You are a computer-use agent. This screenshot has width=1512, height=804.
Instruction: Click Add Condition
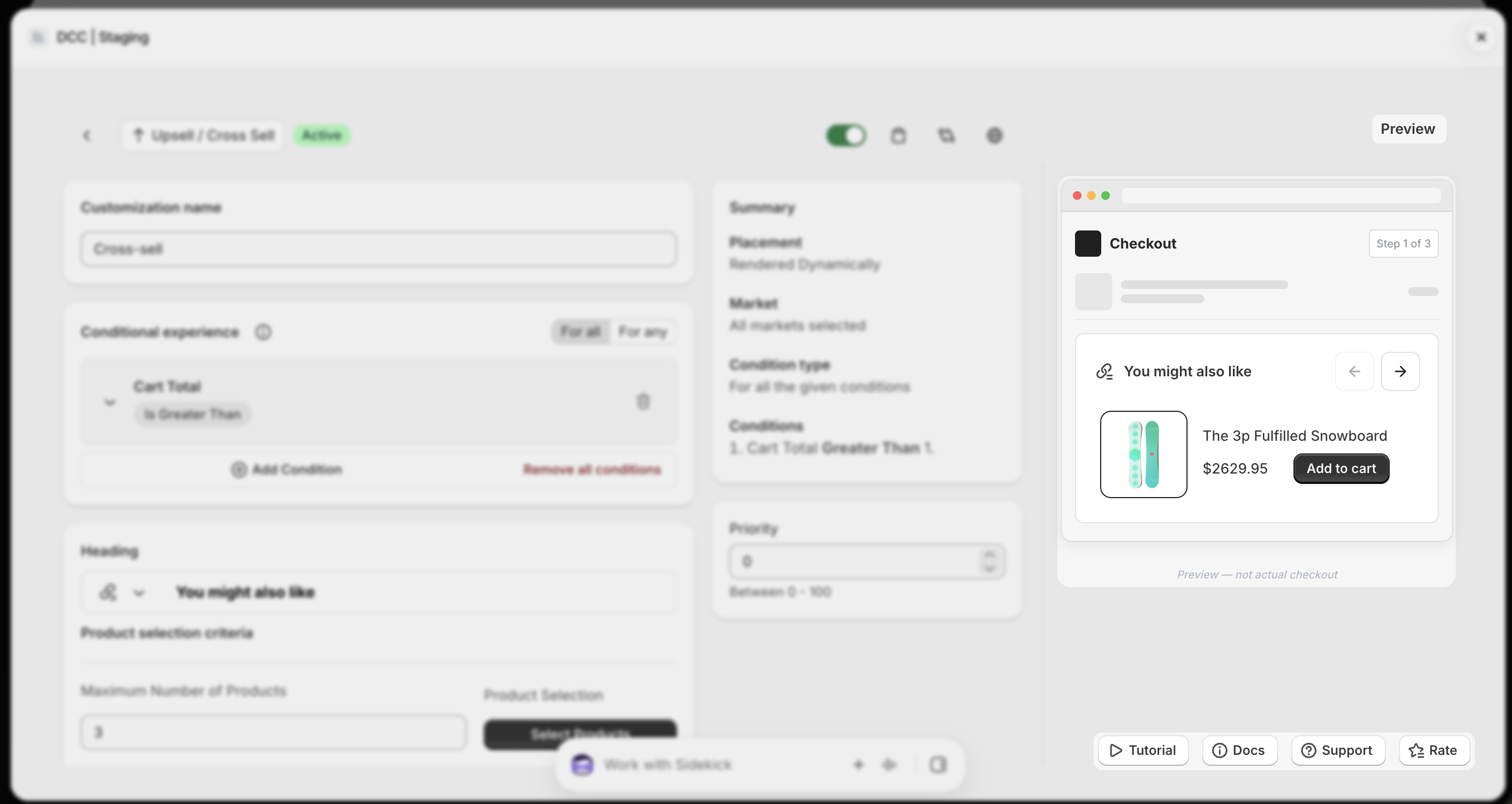coord(286,470)
